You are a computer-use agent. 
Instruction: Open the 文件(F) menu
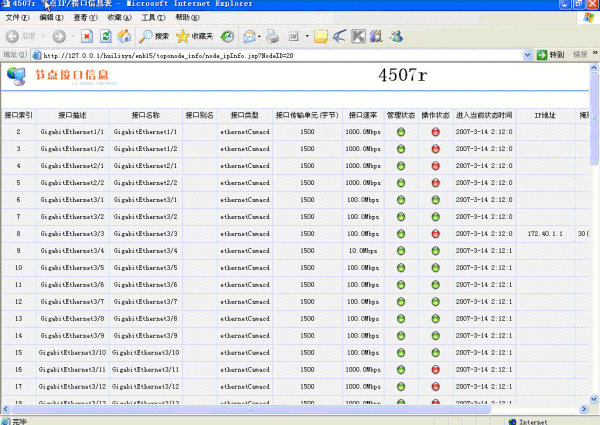click(x=18, y=18)
